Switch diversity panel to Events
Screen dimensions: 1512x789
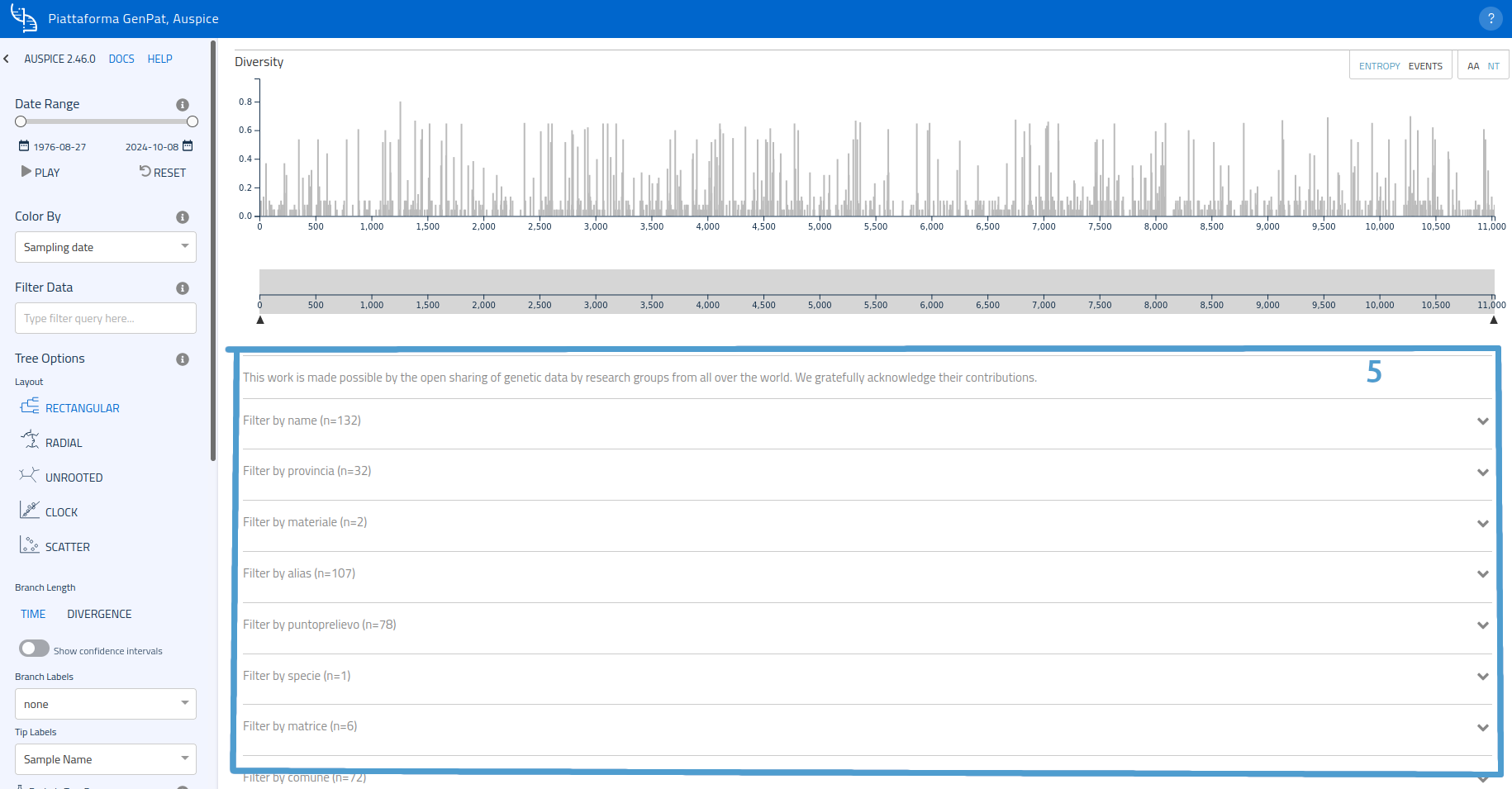(1425, 66)
